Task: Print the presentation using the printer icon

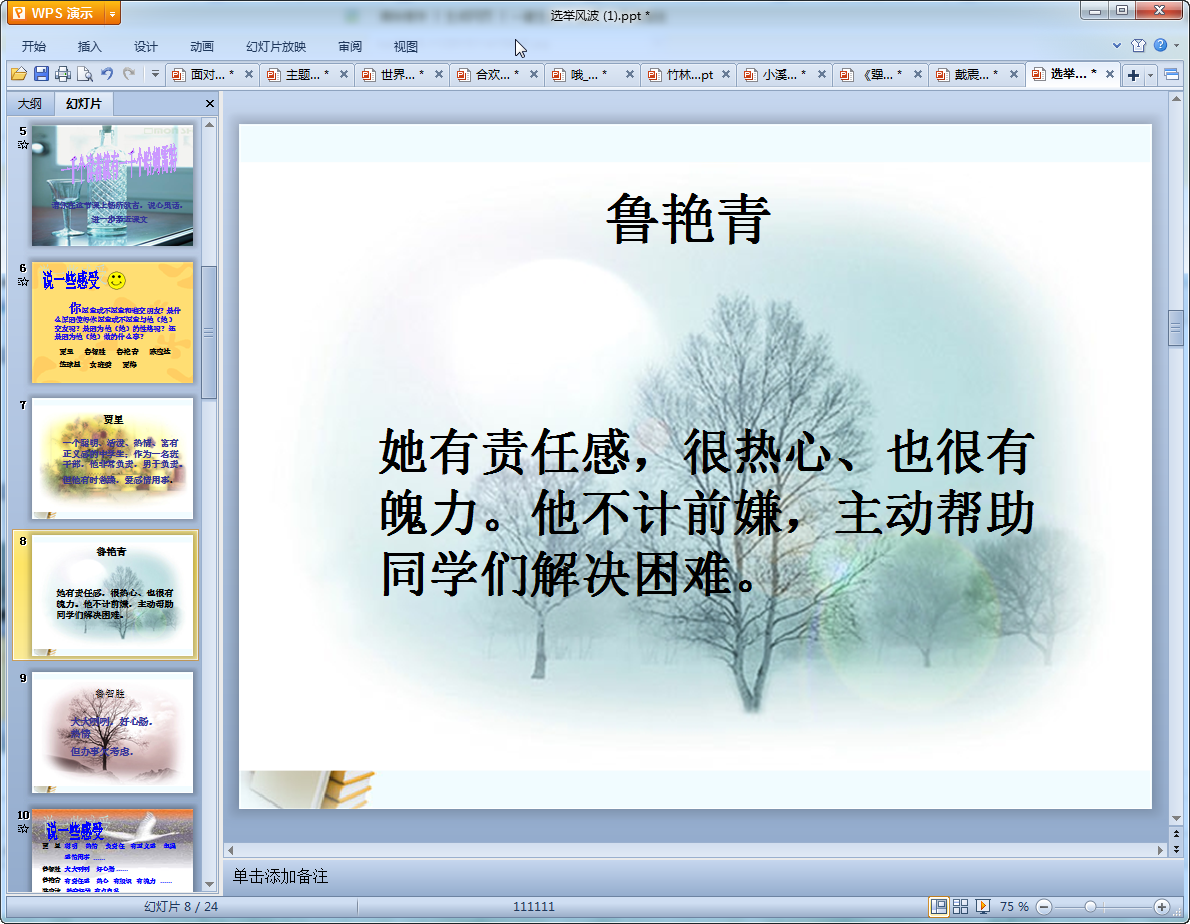Action: pyautogui.click(x=63, y=74)
